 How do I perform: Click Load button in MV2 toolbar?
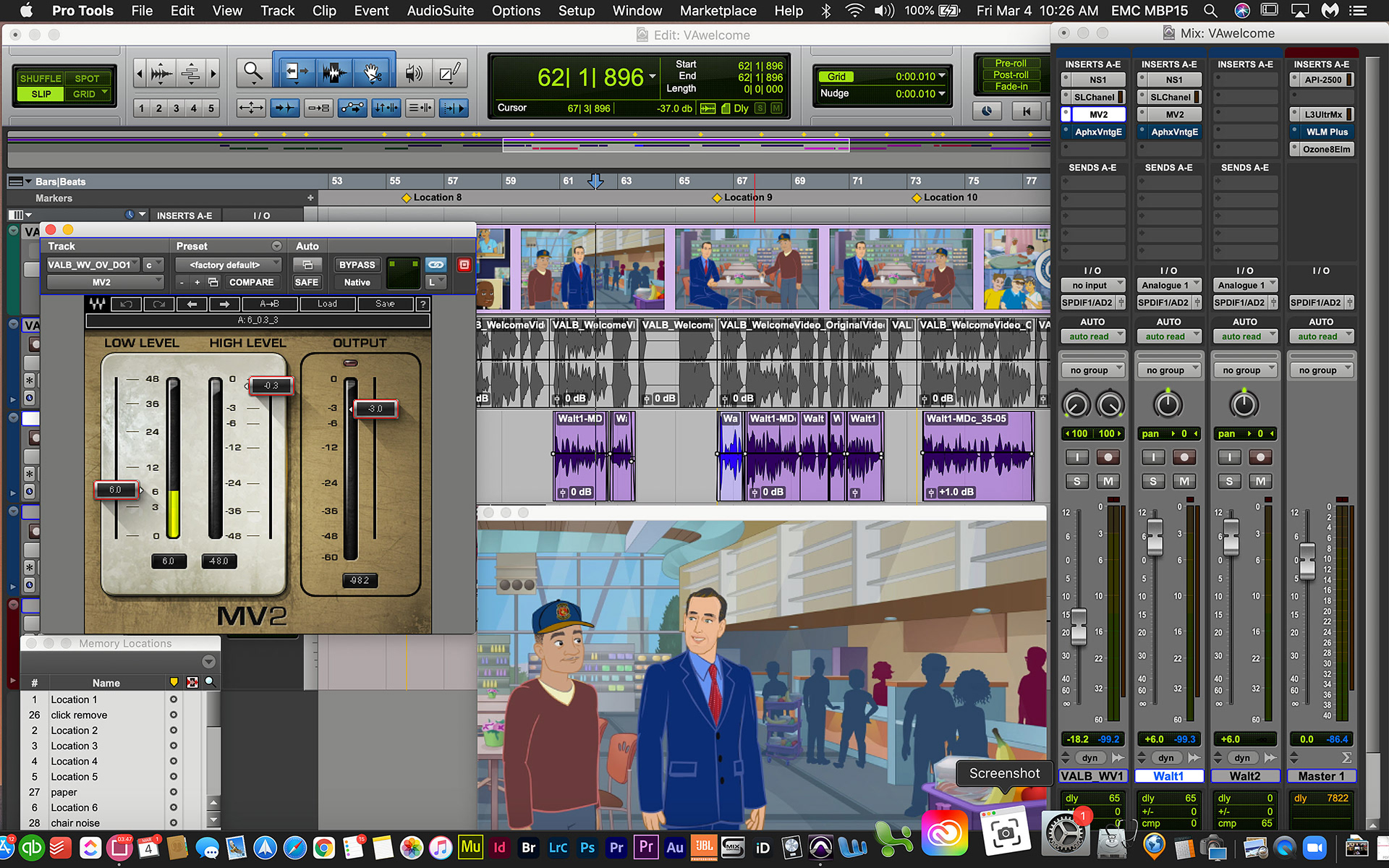coord(327,304)
